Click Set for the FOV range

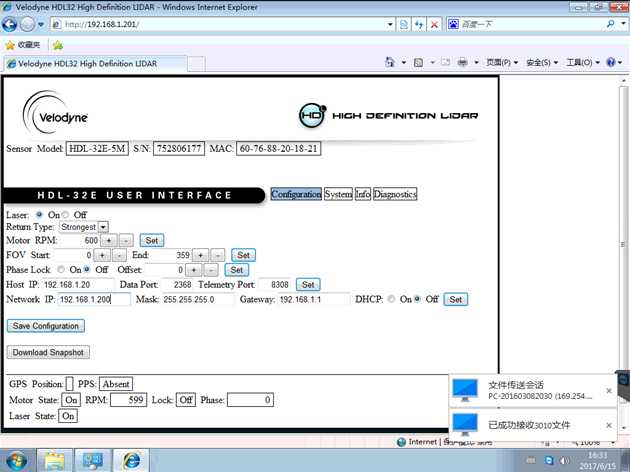click(243, 255)
